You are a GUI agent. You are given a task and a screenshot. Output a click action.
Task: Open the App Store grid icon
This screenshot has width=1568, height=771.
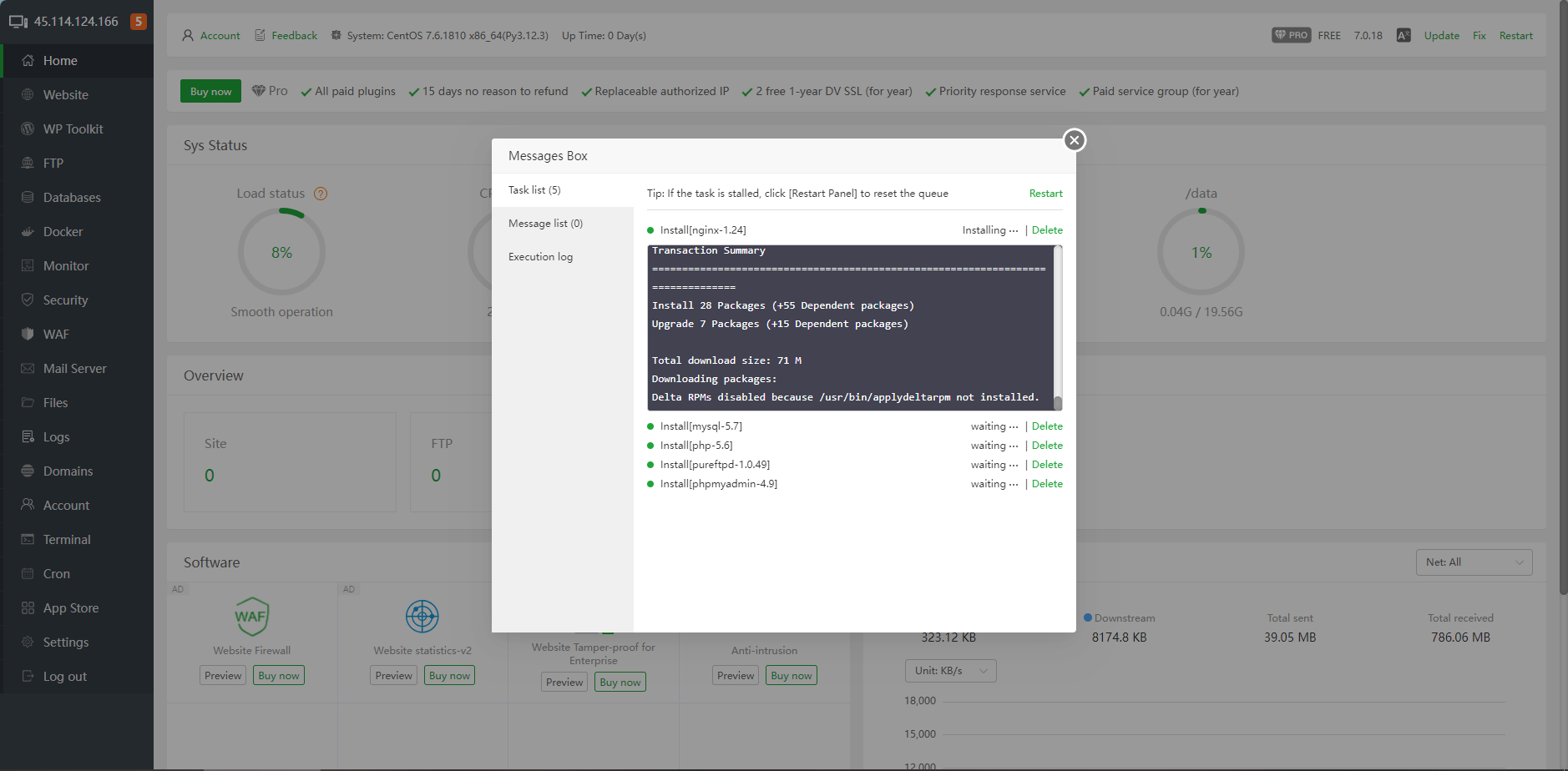[x=28, y=607]
